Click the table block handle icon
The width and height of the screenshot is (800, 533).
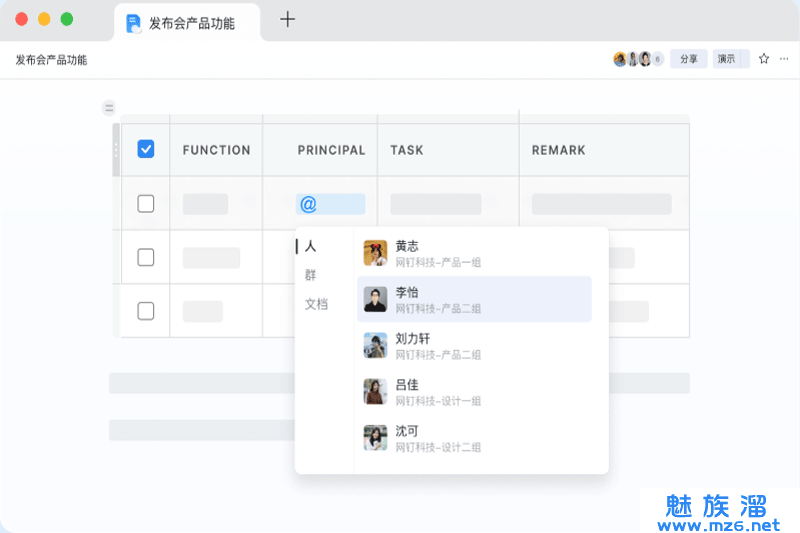tap(109, 108)
